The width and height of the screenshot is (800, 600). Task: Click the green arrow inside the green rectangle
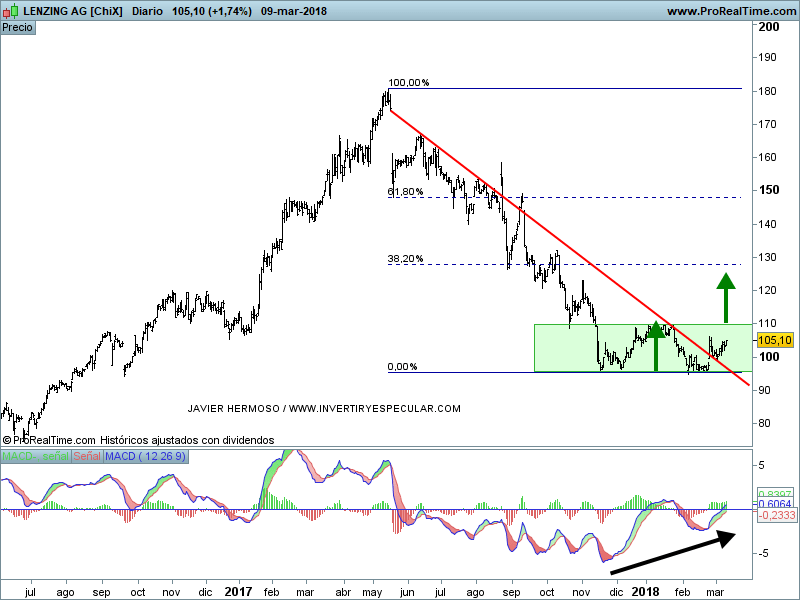[x=656, y=346]
